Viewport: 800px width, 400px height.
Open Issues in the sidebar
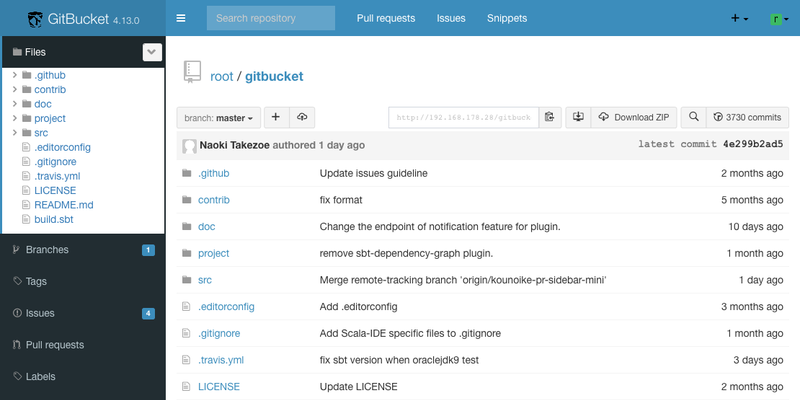(83, 313)
